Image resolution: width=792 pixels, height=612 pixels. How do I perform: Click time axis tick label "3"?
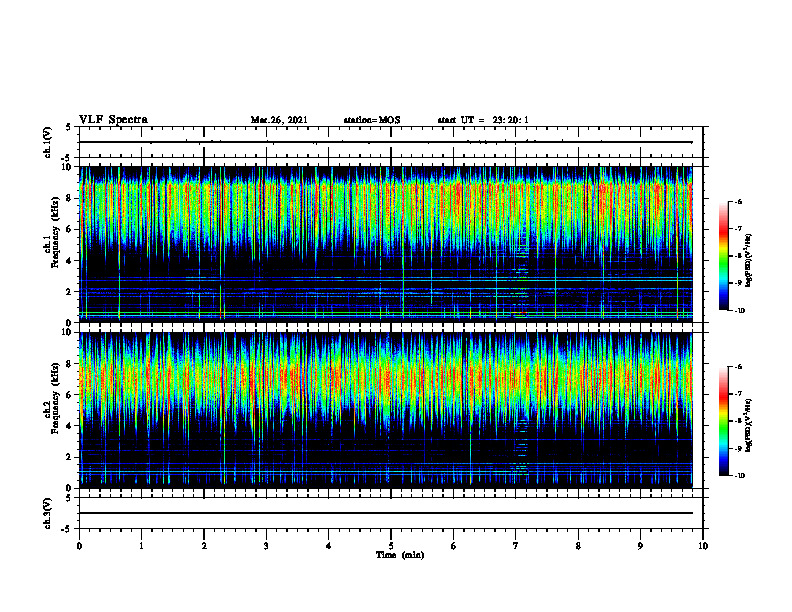[266, 546]
